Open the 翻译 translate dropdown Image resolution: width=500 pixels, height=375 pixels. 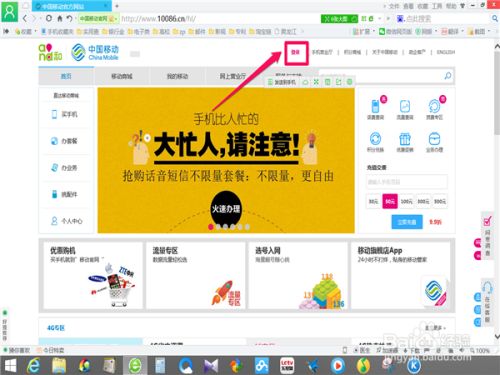[x=452, y=31]
